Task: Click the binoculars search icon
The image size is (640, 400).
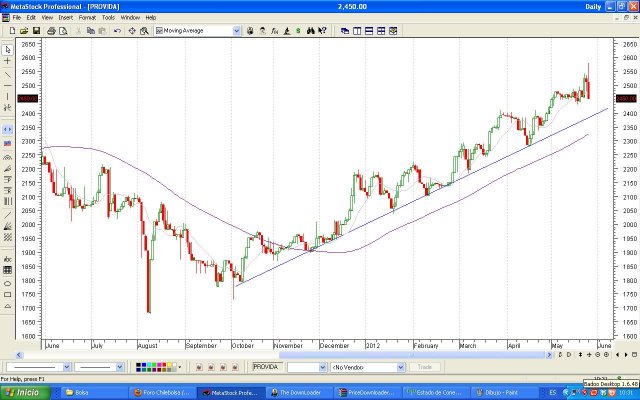Action: pyautogui.click(x=311, y=31)
